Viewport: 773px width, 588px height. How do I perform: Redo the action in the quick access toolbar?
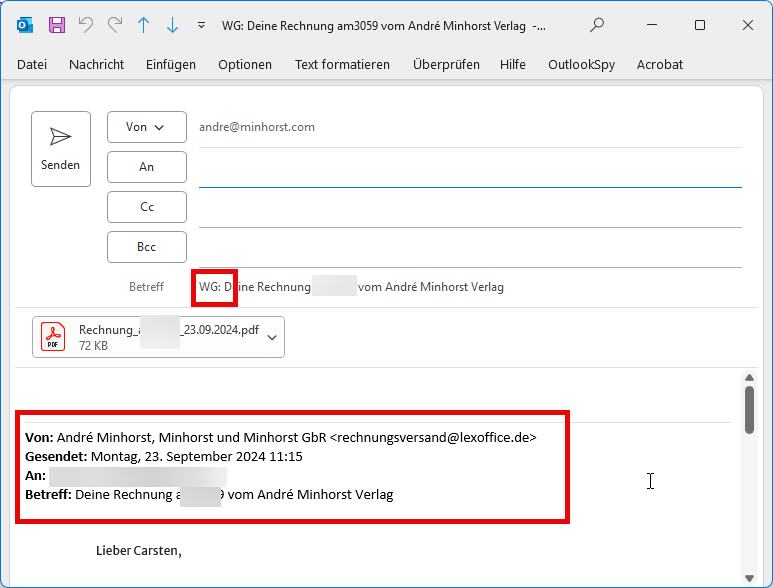click(x=115, y=25)
